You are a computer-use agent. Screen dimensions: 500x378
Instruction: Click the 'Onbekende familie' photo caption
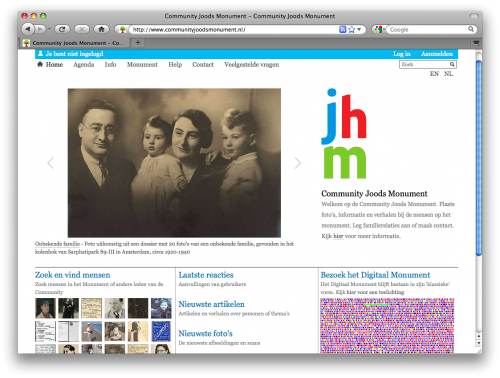tap(57, 244)
